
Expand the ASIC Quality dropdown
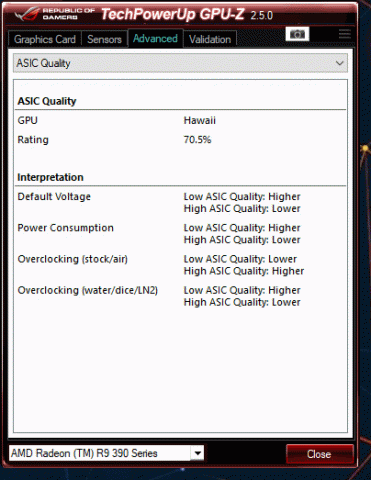click(180, 63)
